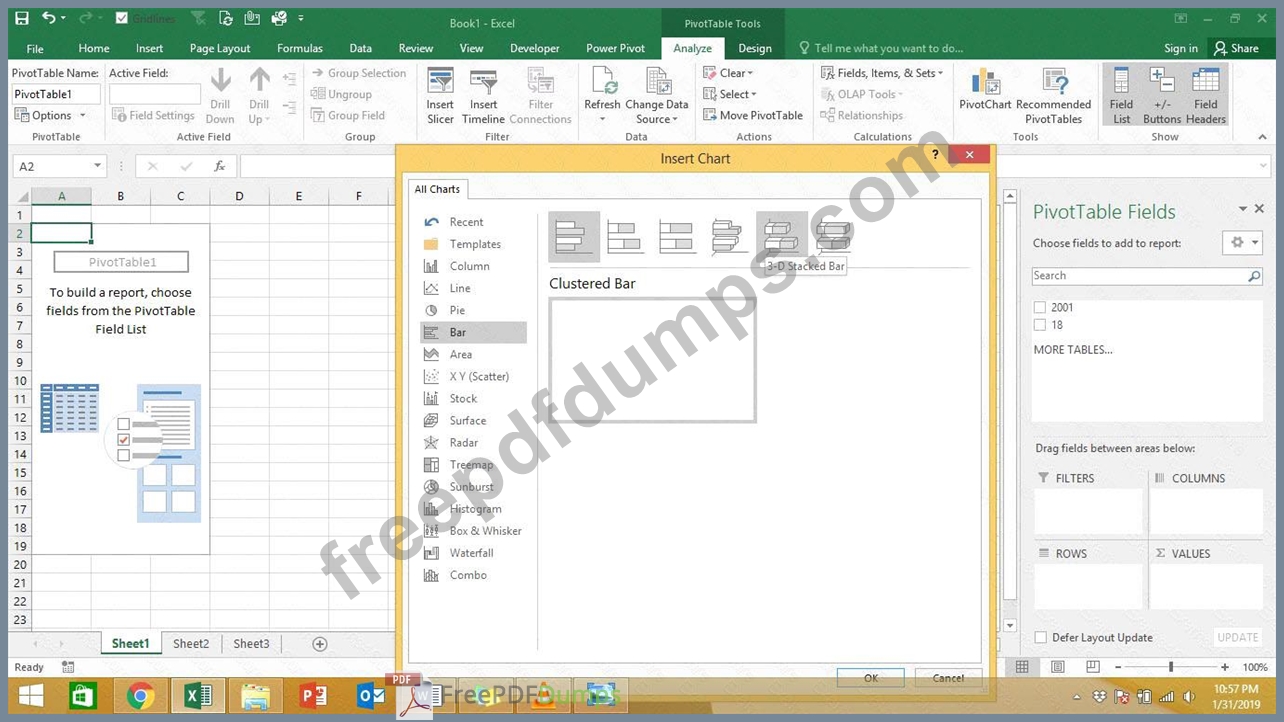Open Chrome from the taskbar

pyautogui.click(x=140, y=695)
